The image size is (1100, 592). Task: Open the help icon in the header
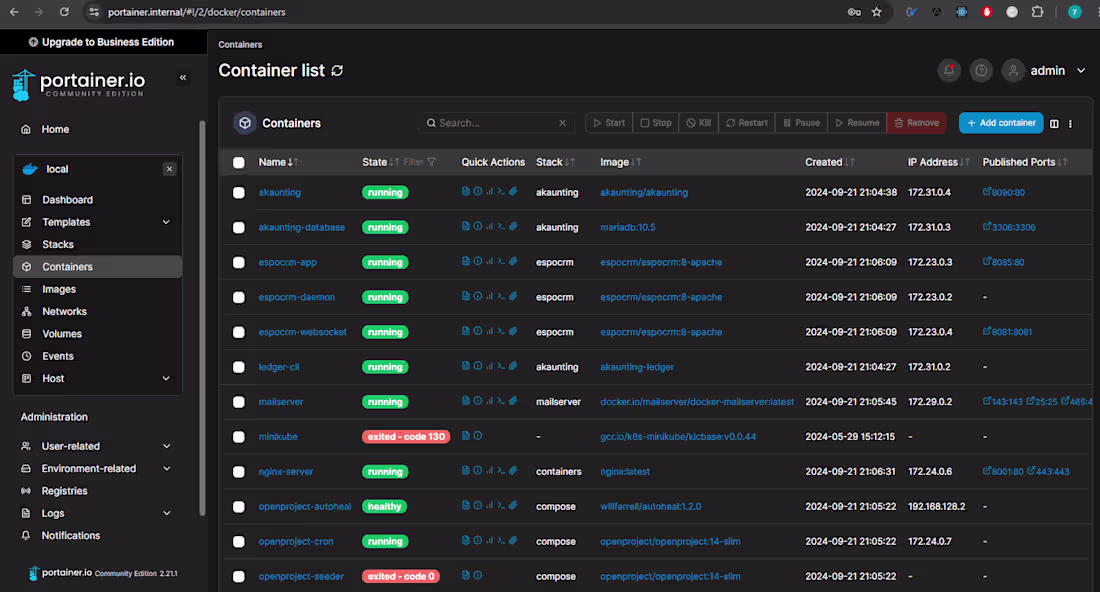pos(981,70)
